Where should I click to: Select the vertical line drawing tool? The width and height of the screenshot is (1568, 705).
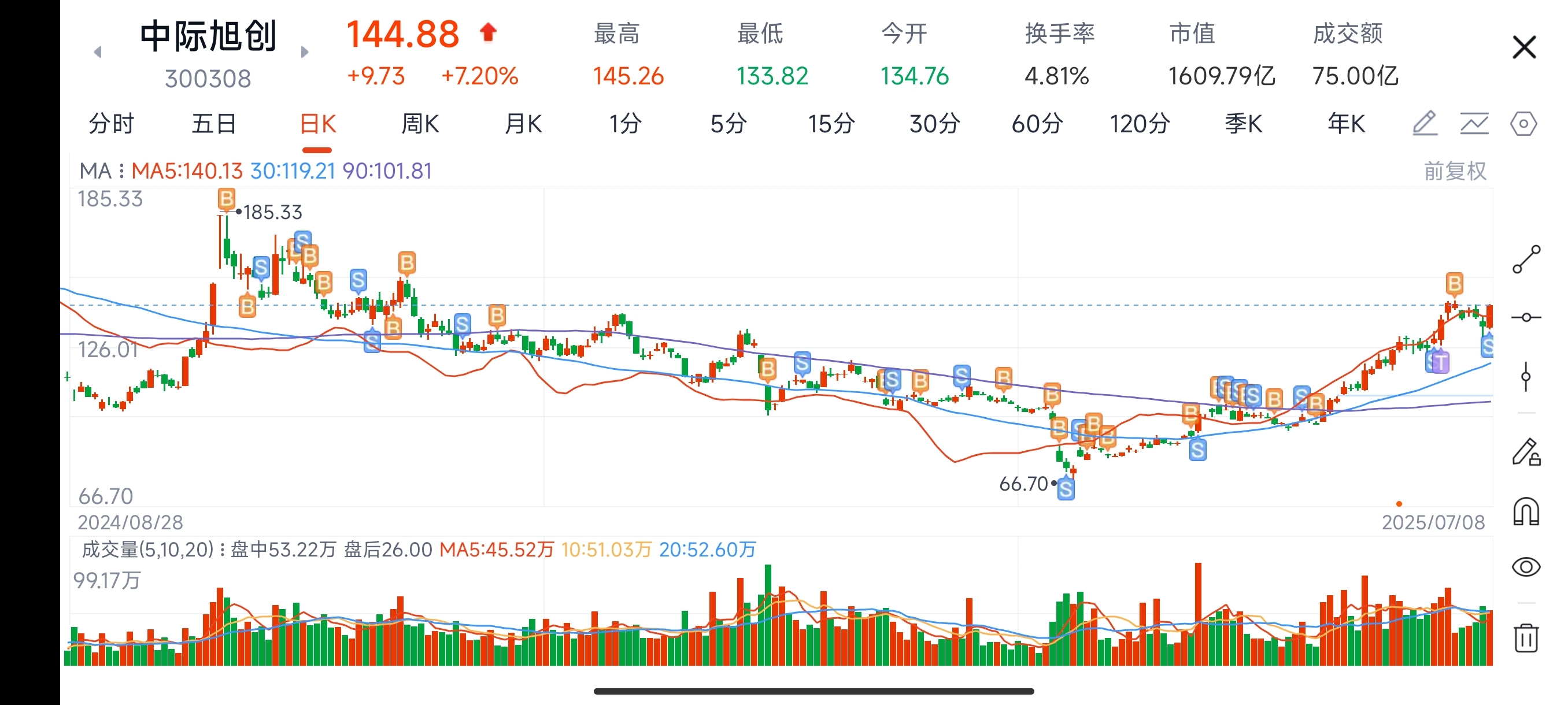pos(1525,377)
